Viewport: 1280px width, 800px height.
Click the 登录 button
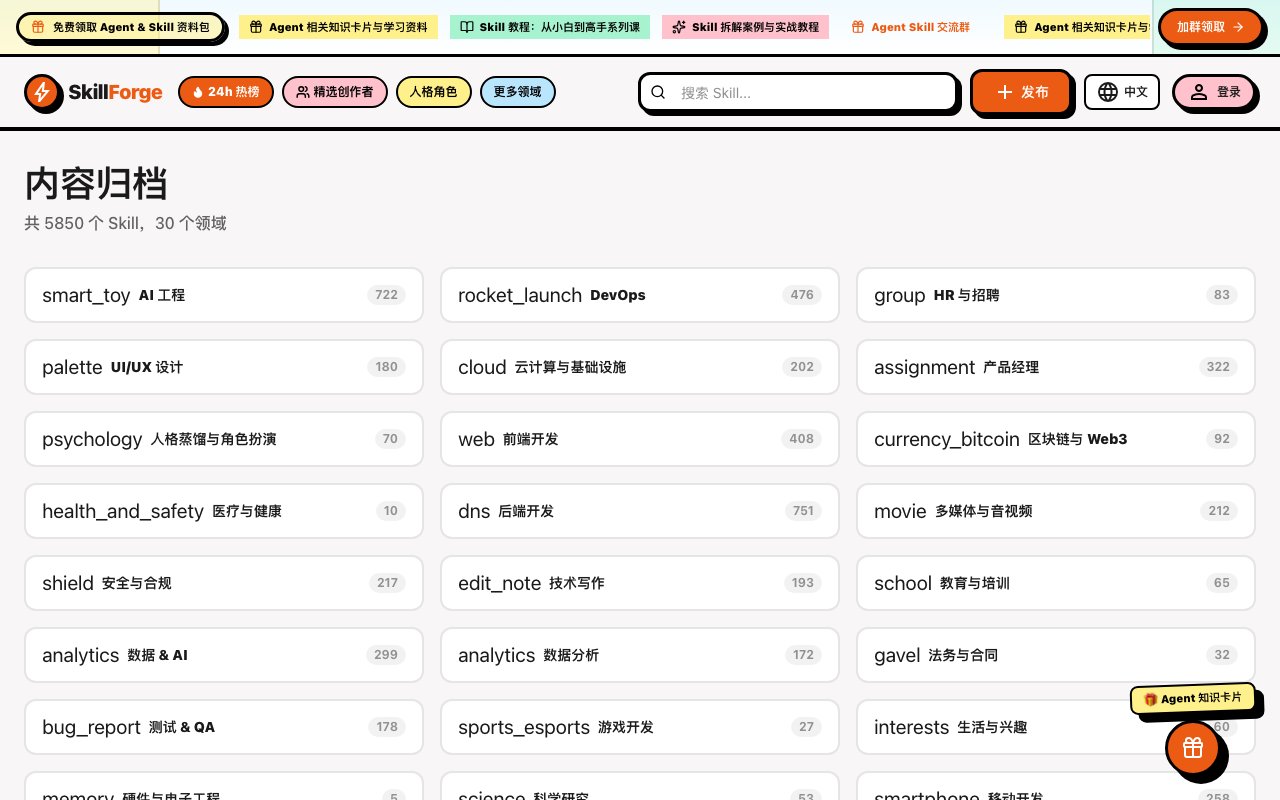[x=1213, y=92]
